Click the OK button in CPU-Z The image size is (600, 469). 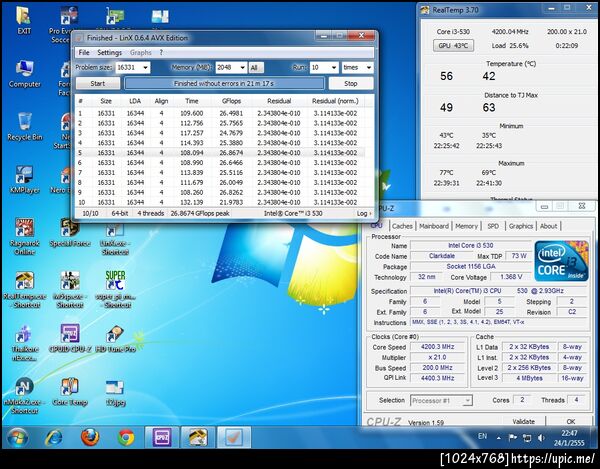[x=571, y=422]
